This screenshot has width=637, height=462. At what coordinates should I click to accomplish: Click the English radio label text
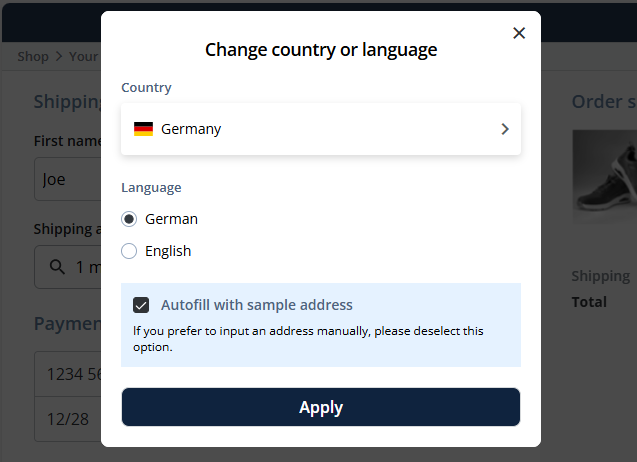click(x=168, y=251)
